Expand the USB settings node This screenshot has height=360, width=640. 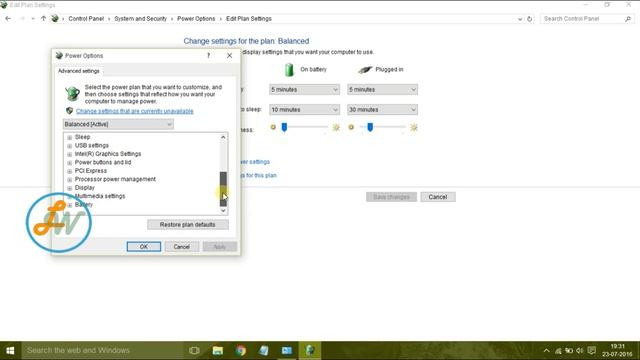(69, 146)
